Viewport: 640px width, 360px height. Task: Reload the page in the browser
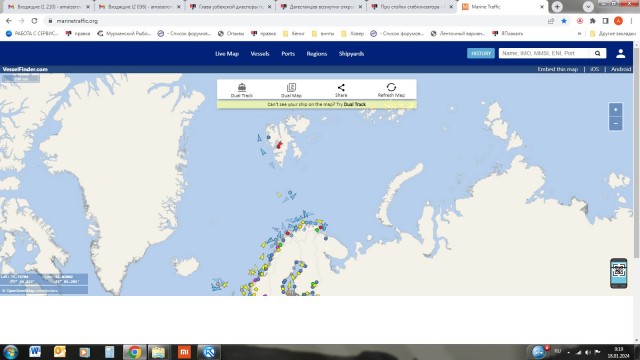[x=34, y=21]
